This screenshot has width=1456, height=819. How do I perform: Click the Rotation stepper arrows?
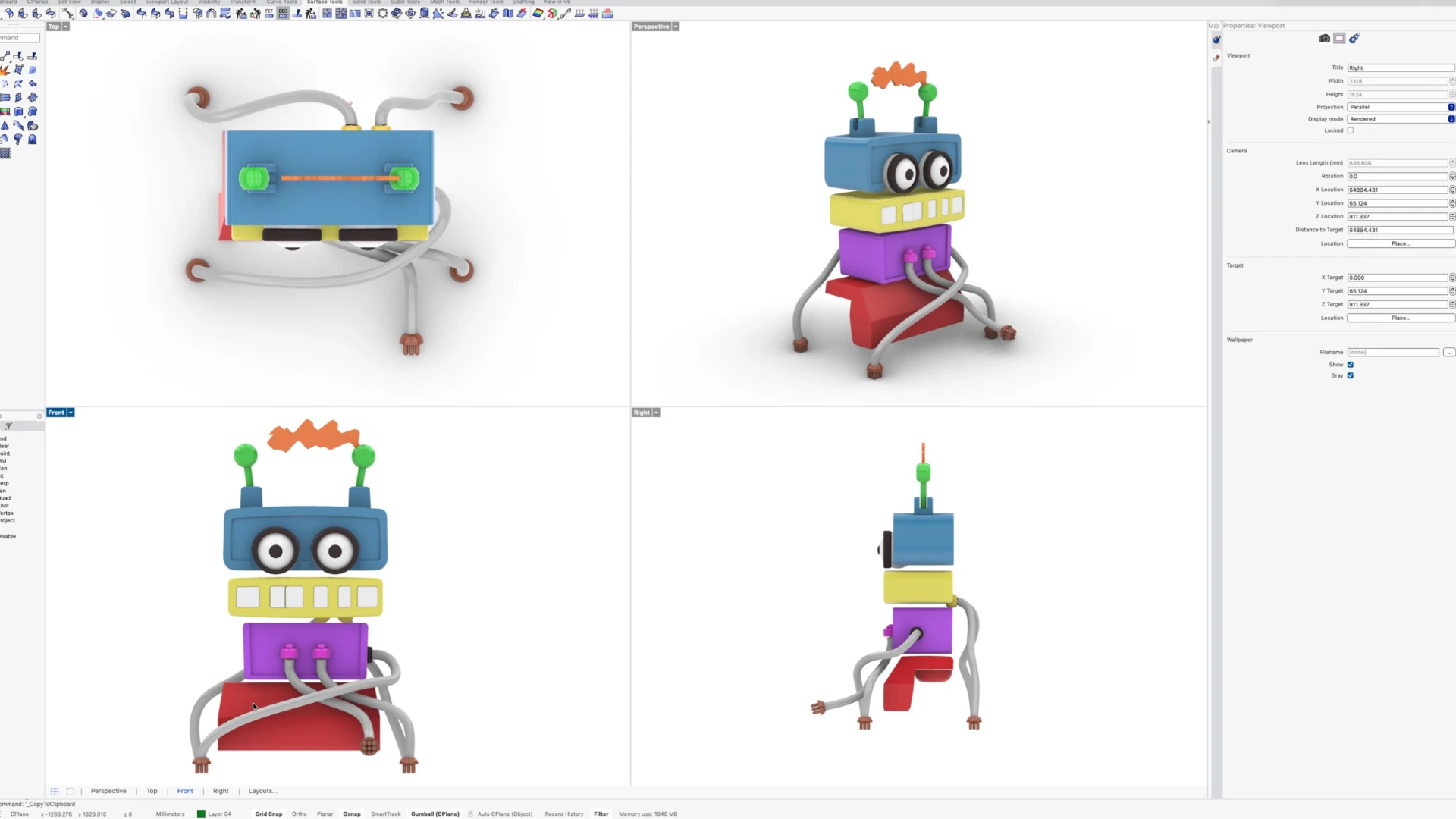(x=1452, y=176)
